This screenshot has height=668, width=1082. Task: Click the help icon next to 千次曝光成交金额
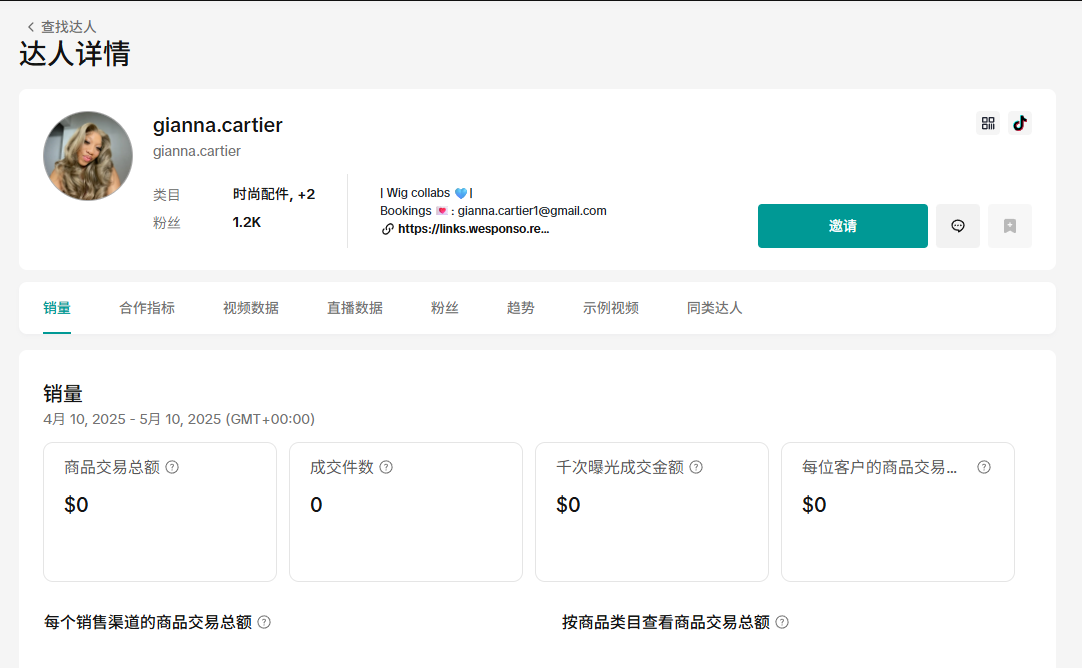tap(697, 466)
